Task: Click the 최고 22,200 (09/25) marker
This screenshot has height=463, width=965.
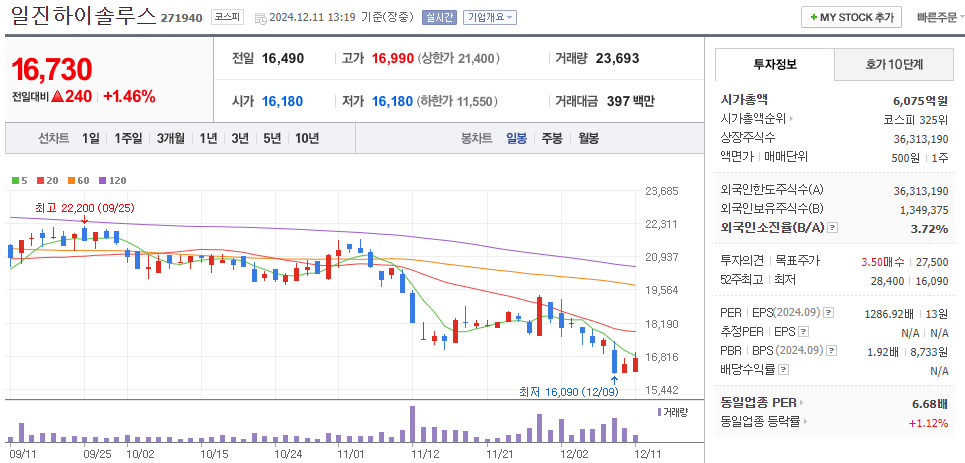Action: [84, 208]
